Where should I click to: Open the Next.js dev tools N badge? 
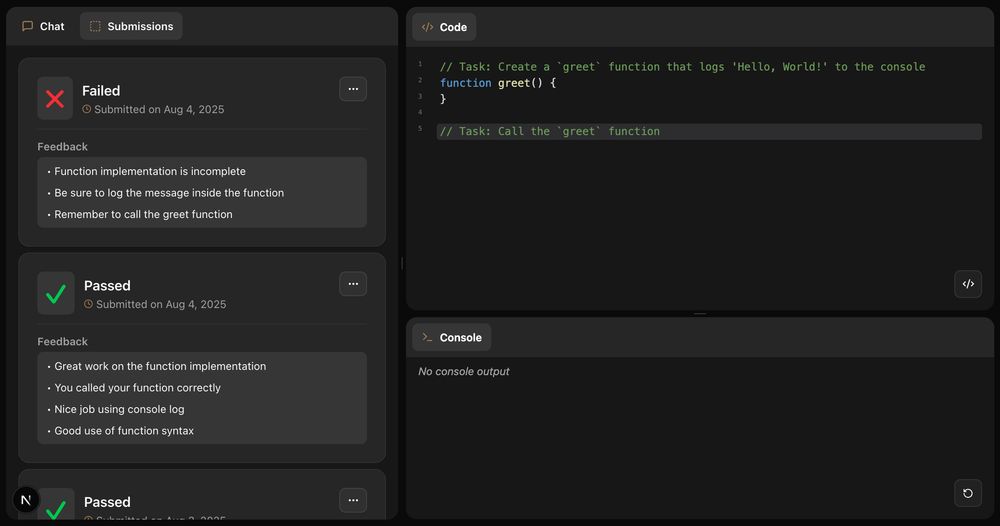[x=26, y=500]
